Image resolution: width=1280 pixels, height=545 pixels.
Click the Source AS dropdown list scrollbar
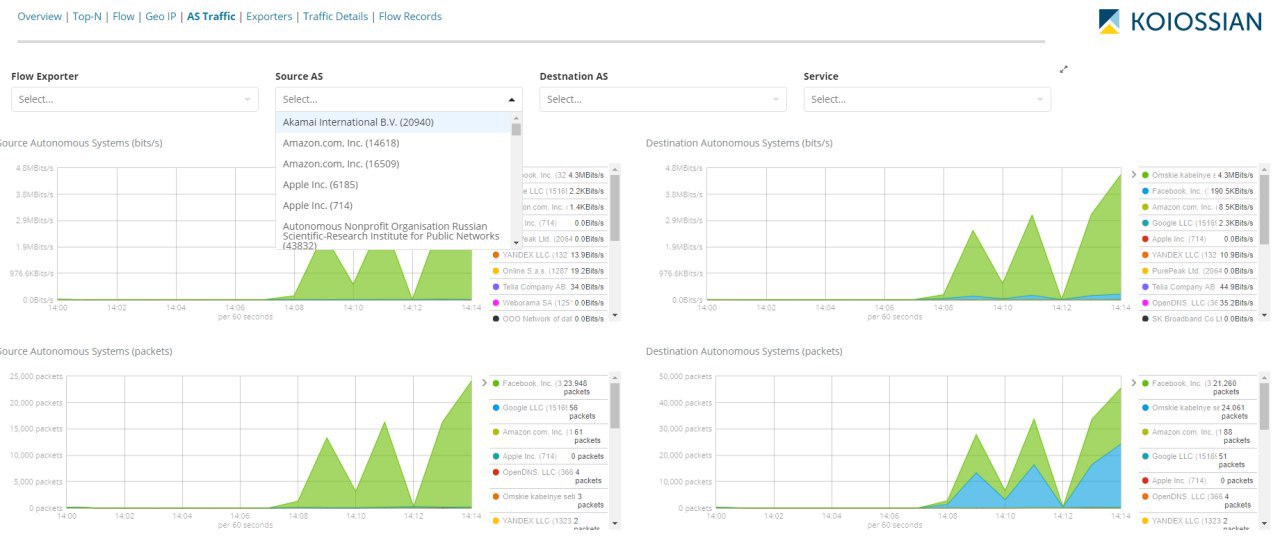[x=516, y=180]
